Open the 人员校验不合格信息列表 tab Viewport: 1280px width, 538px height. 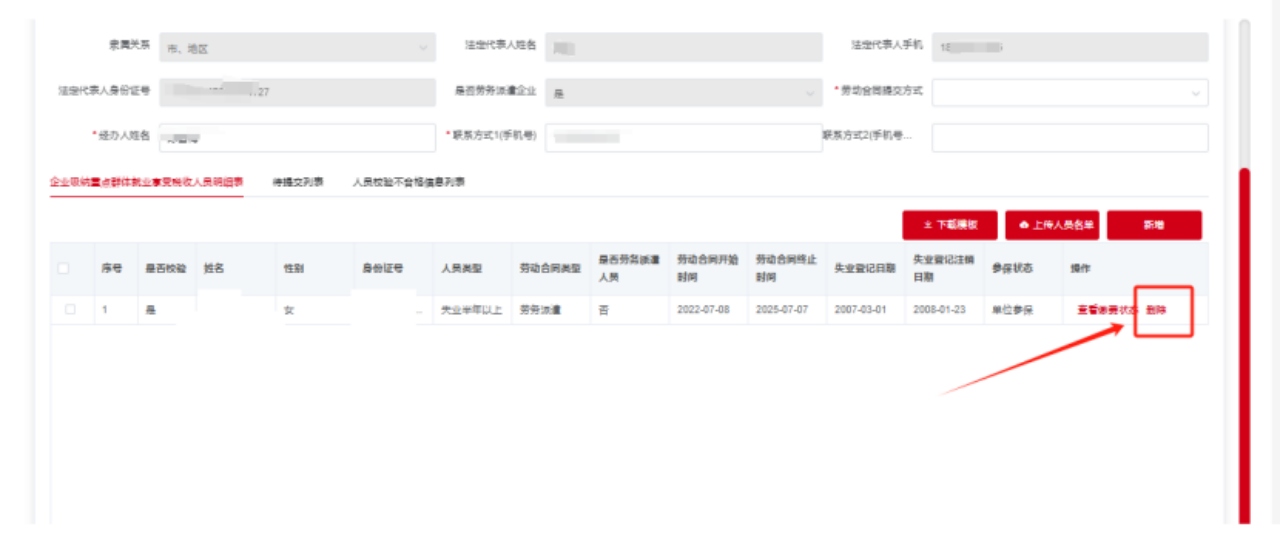(x=408, y=183)
